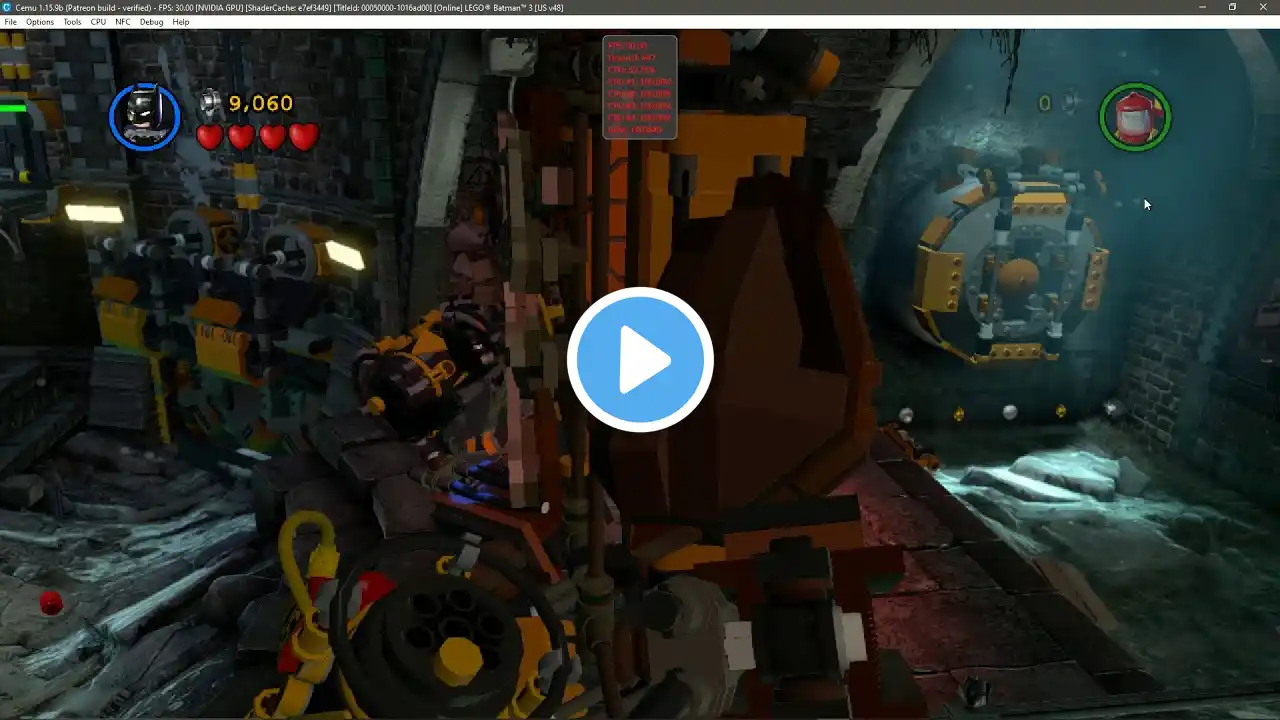Viewport: 1280px width, 720px height.
Task: Click the silver stud icon beside 9,060
Action: tap(211, 103)
